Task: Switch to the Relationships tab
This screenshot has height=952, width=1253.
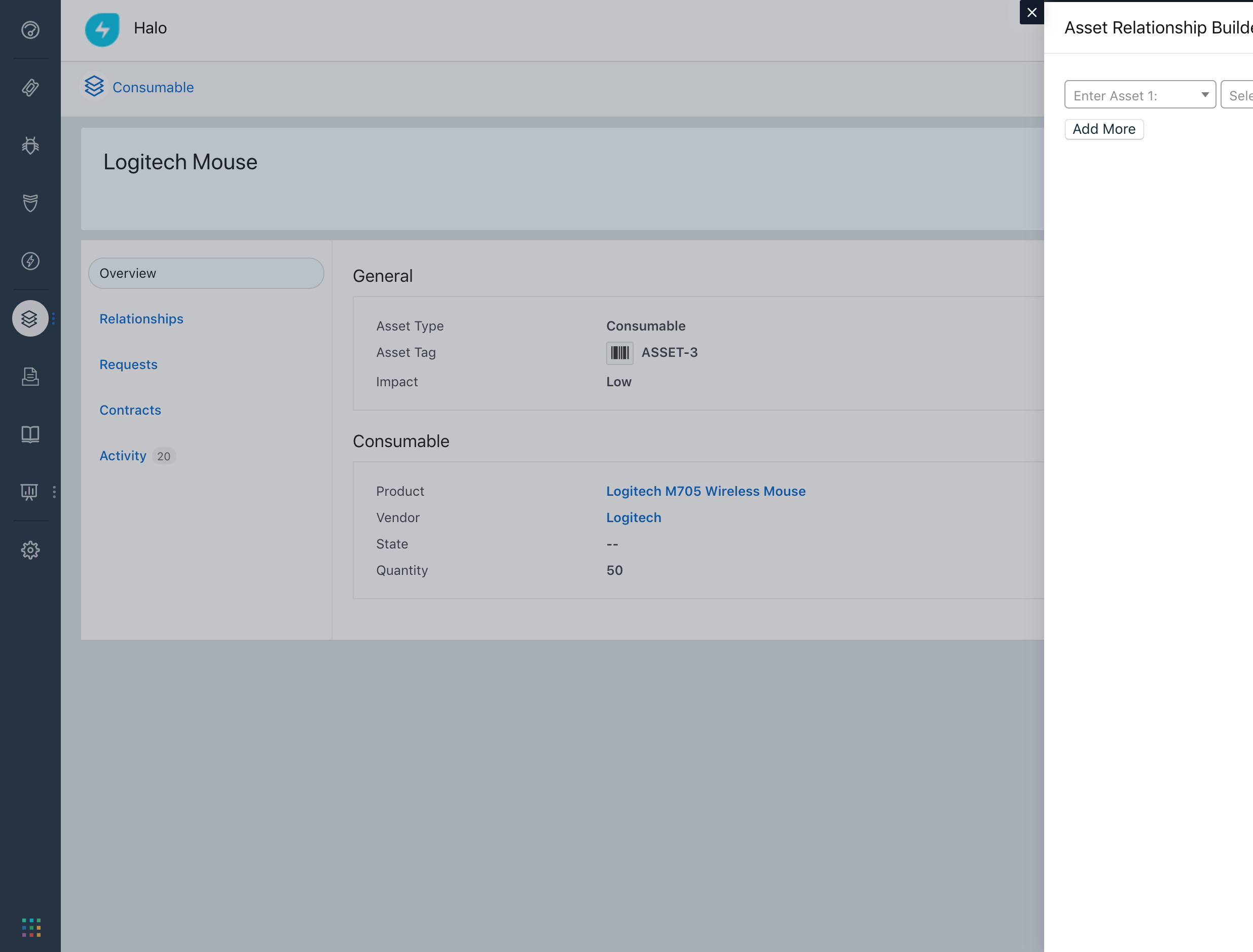Action: click(x=141, y=318)
